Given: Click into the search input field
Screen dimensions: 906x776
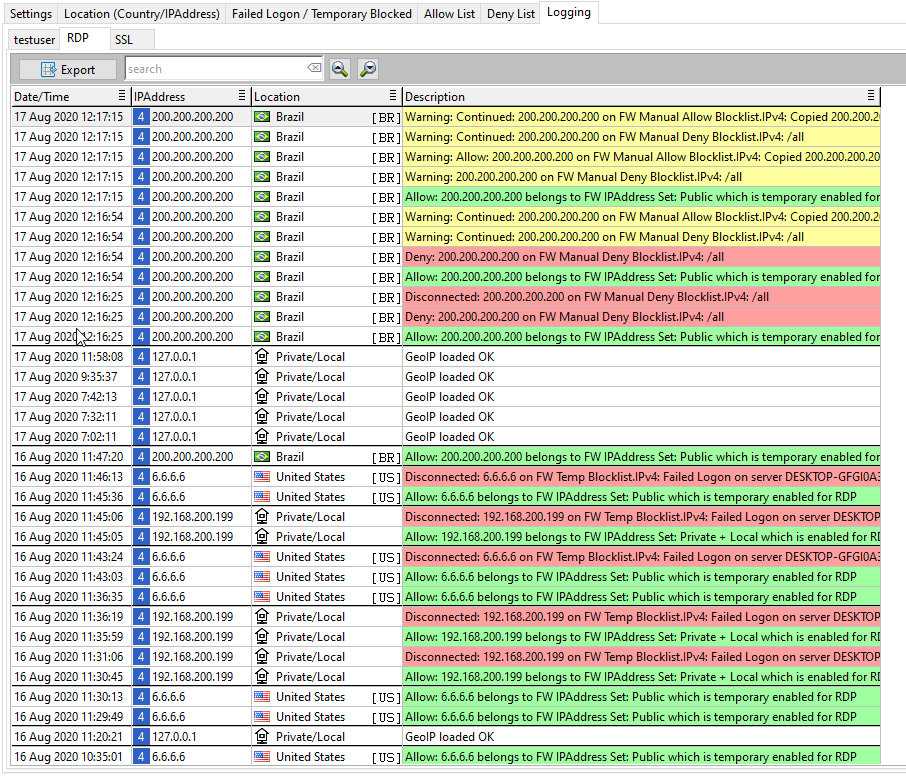Looking at the screenshot, I should click(215, 69).
